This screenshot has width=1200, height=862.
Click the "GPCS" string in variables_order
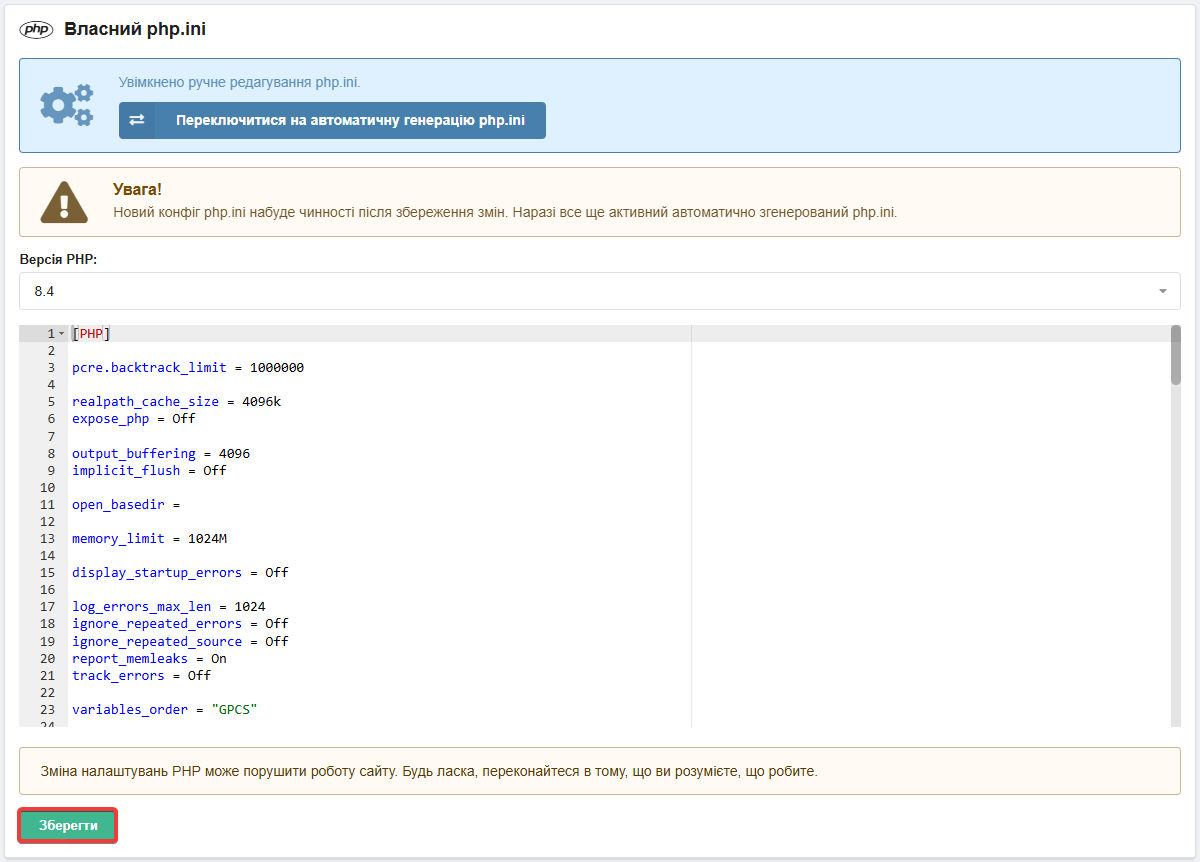[x=234, y=710]
